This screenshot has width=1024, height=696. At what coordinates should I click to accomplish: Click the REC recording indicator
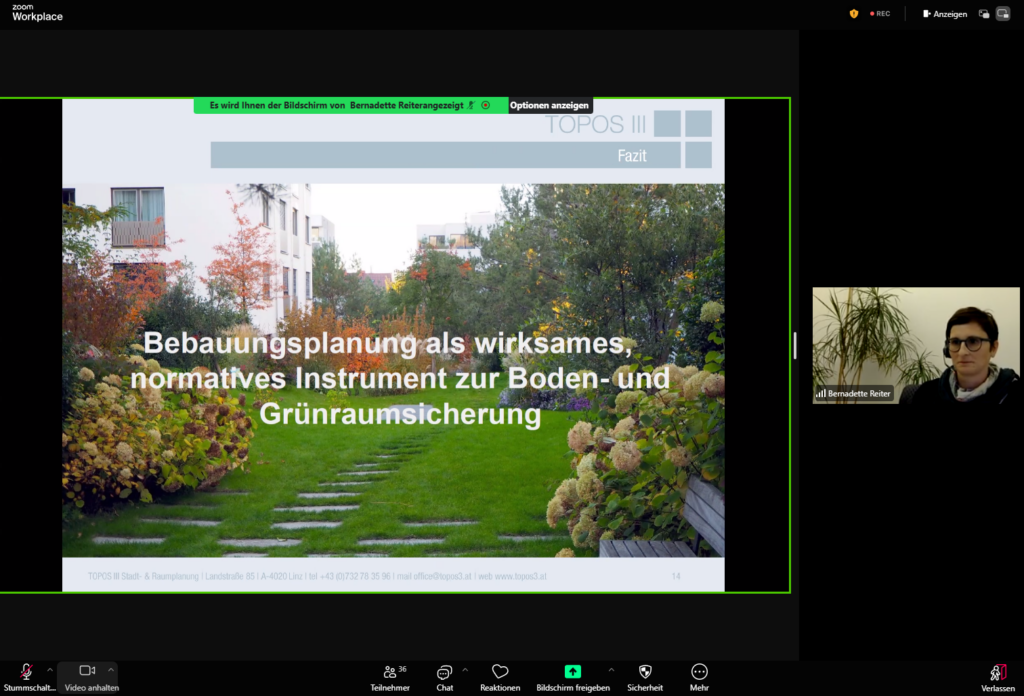click(x=880, y=14)
